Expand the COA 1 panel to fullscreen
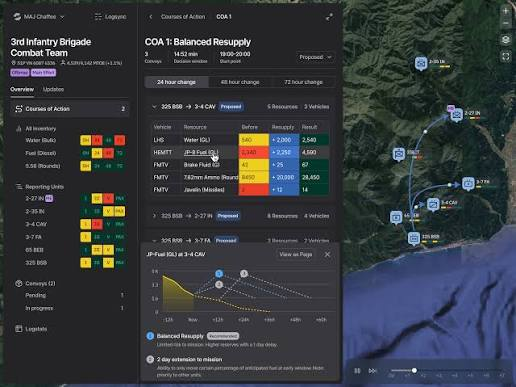This screenshot has height=387, width=516. 329,17
